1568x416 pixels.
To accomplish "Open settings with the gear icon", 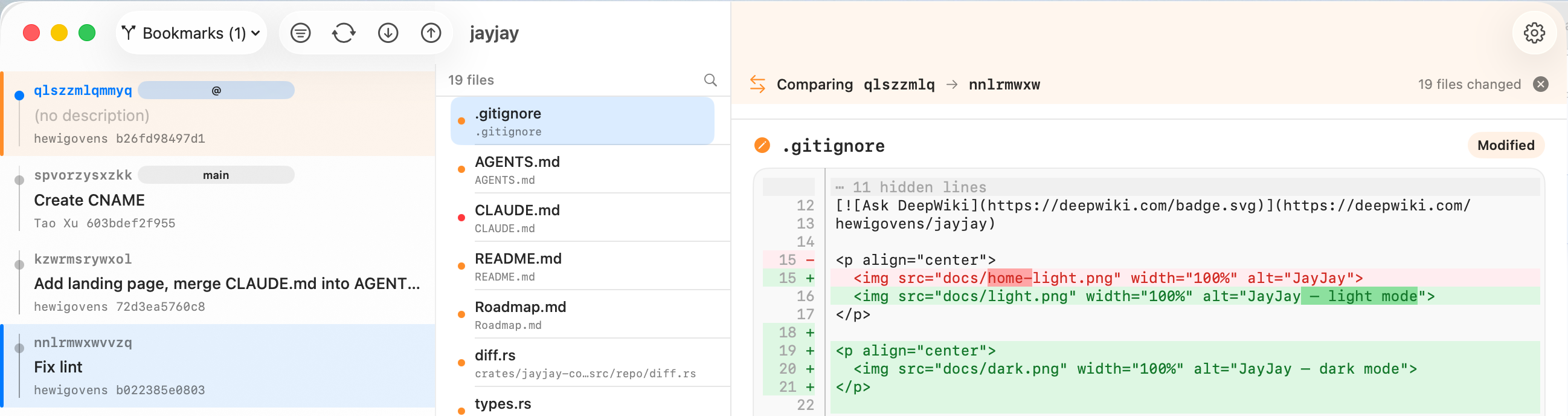I will [x=1534, y=33].
